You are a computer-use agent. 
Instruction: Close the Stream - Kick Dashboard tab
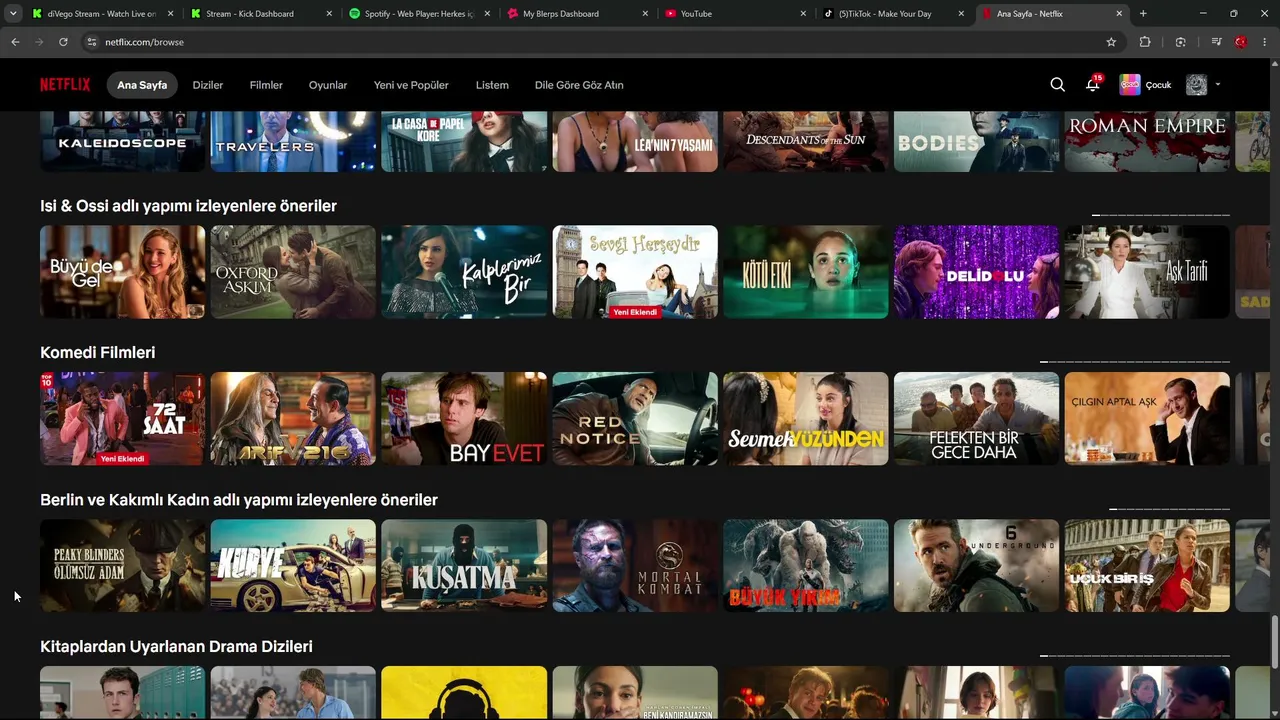click(x=329, y=14)
